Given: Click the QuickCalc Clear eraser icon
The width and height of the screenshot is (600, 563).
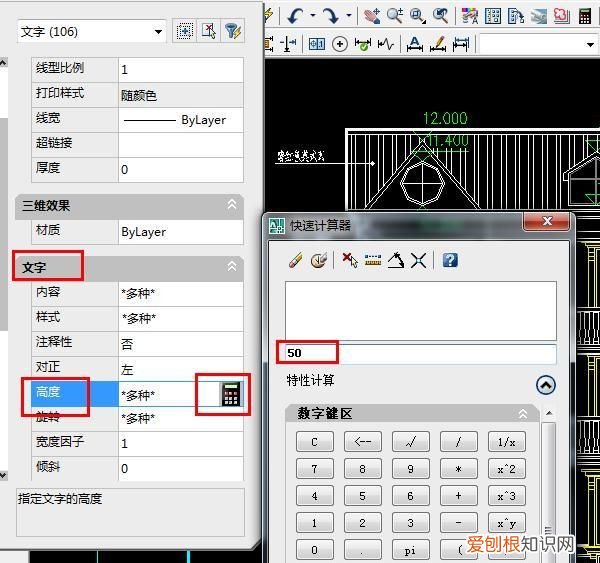Looking at the screenshot, I should tap(295, 261).
